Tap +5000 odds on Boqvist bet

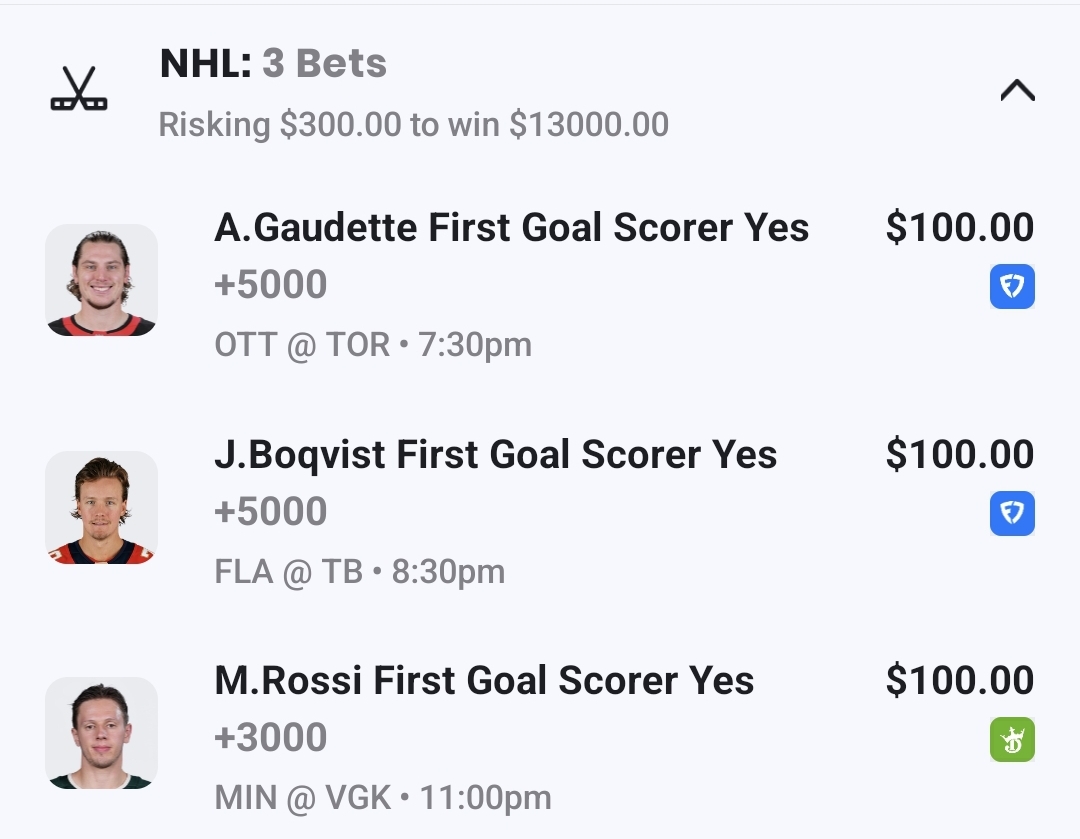point(270,512)
